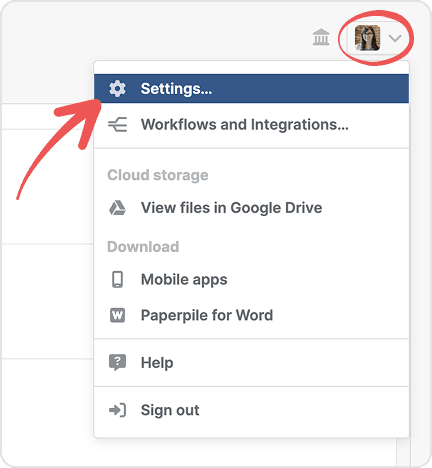Click the Settings gear icon

[117, 89]
